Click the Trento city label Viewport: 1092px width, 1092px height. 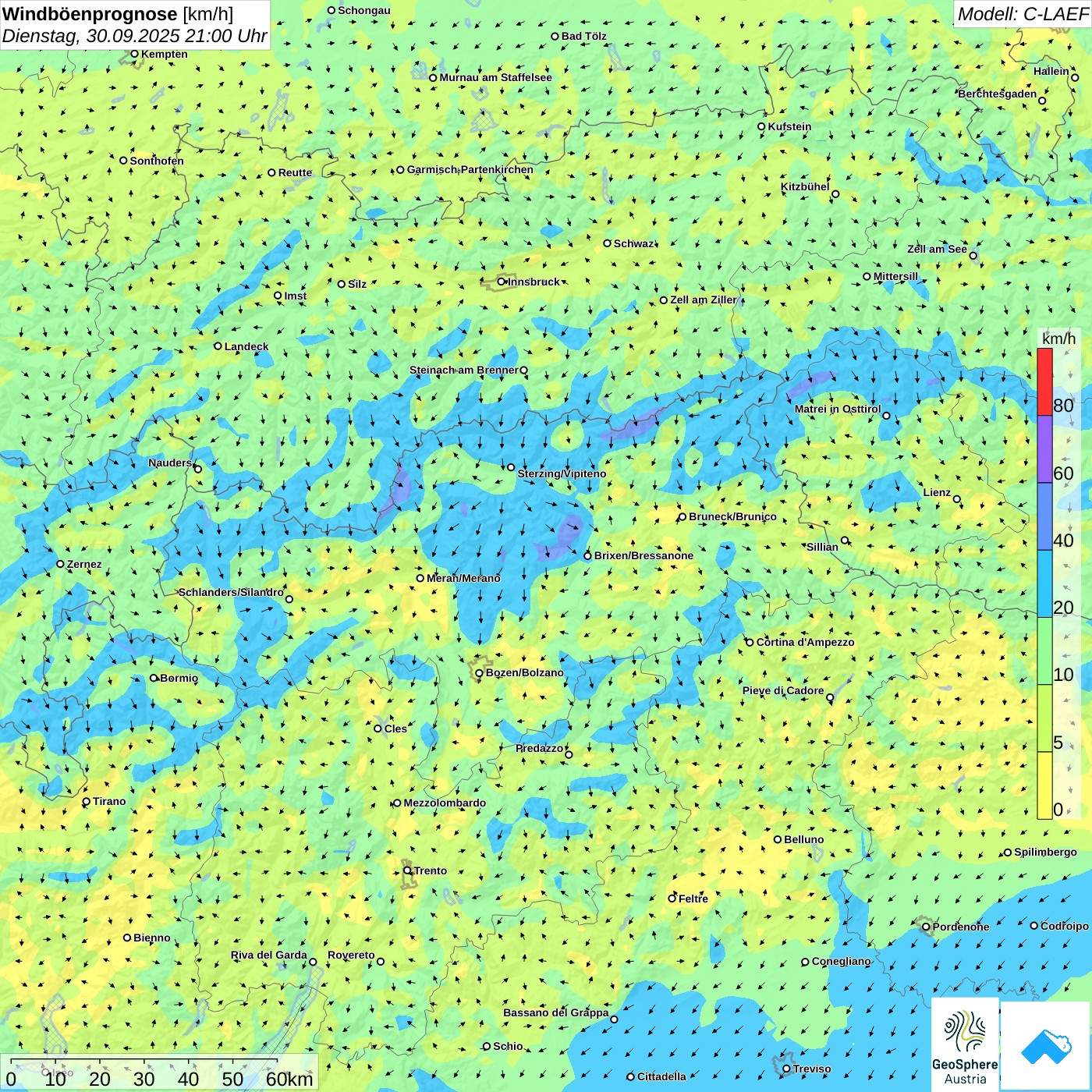tap(431, 870)
